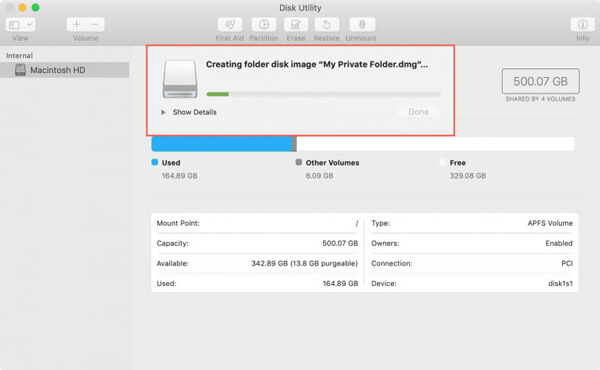600x370 pixels.
Task: Toggle the sidebar View icon
Action: pyautogui.click(x=14, y=25)
